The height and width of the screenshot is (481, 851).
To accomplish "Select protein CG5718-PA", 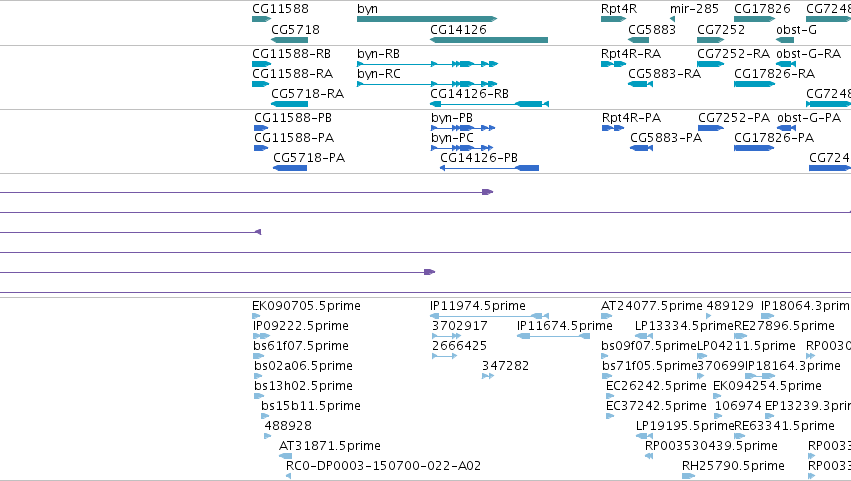I will coord(309,157).
